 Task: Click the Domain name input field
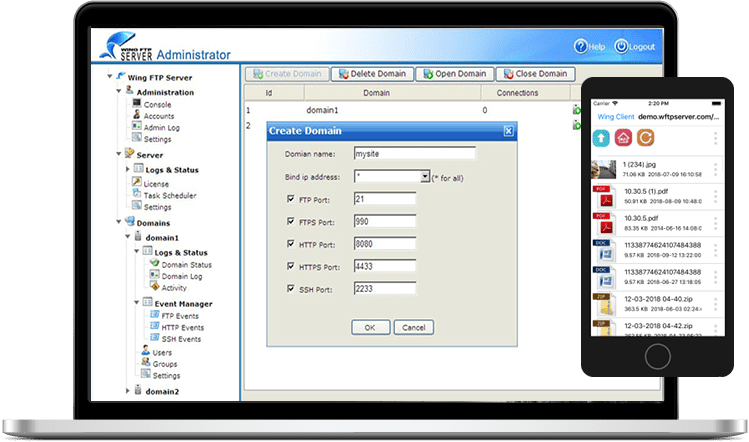click(415, 153)
